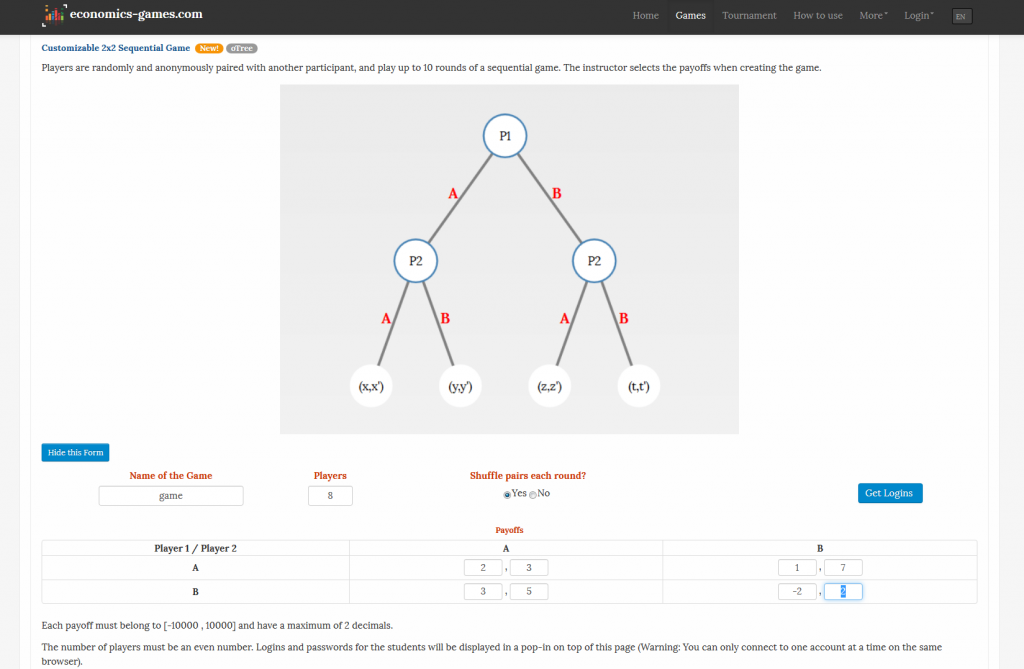Viewport: 1024px width, 669px height.
Task: Select Yes for shuffle pairs each round
Action: coord(507,494)
